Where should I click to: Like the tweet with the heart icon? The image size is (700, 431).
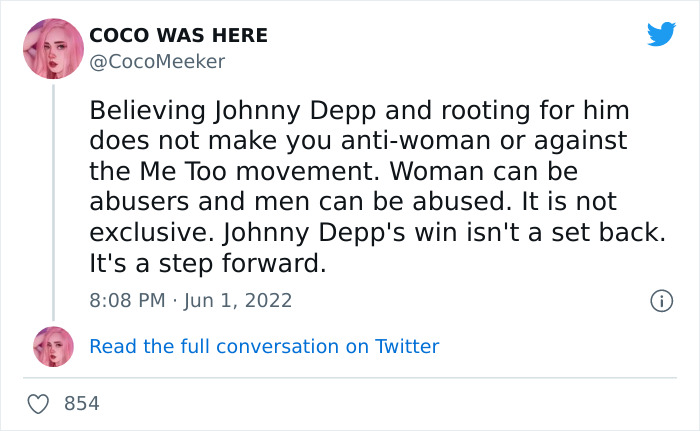39,404
